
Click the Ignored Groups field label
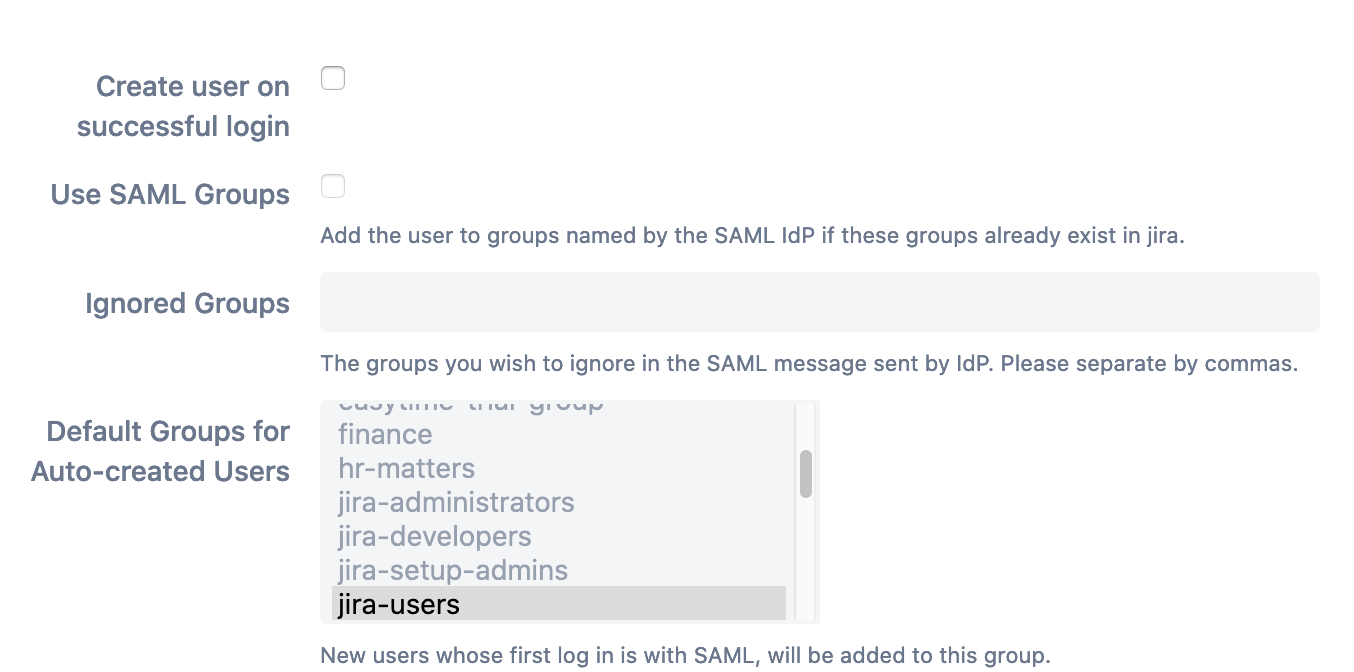point(187,303)
